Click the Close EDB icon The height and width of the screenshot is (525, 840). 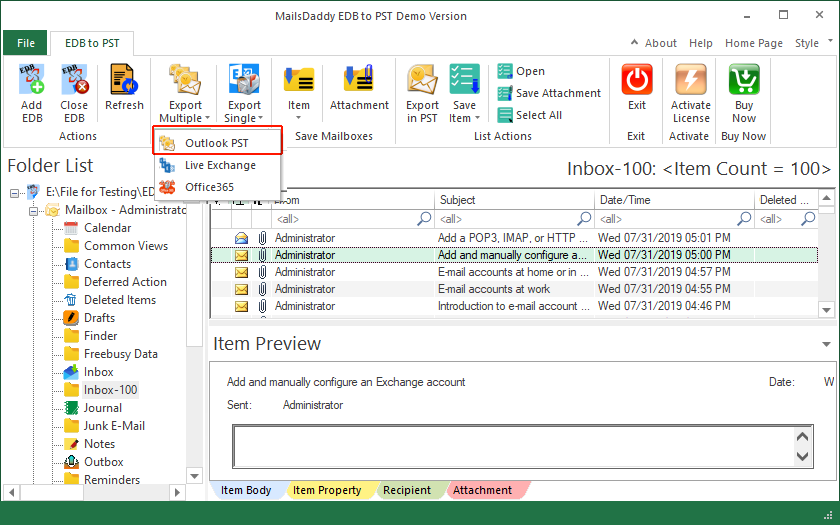tap(73, 81)
